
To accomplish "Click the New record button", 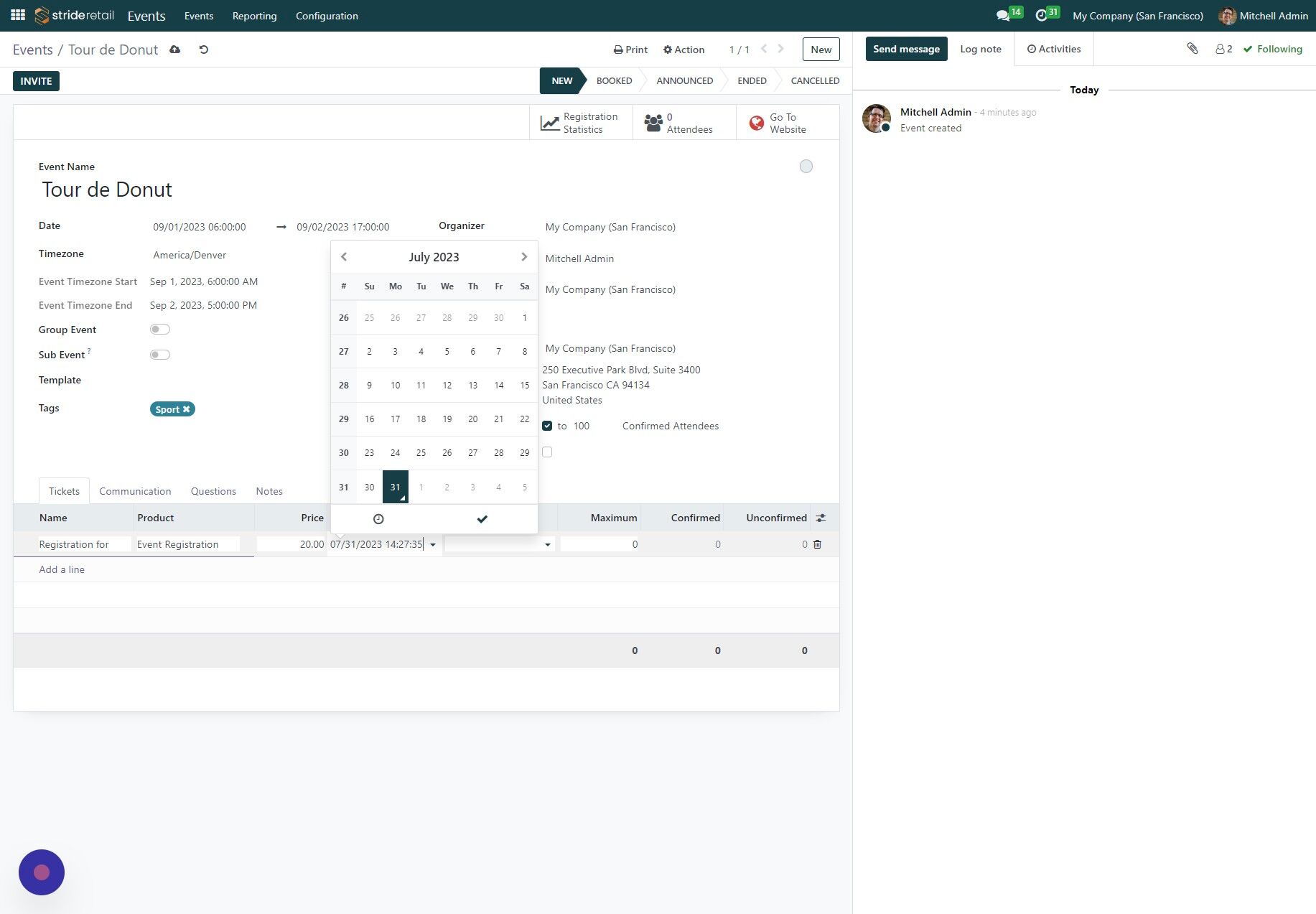I will [x=821, y=50].
